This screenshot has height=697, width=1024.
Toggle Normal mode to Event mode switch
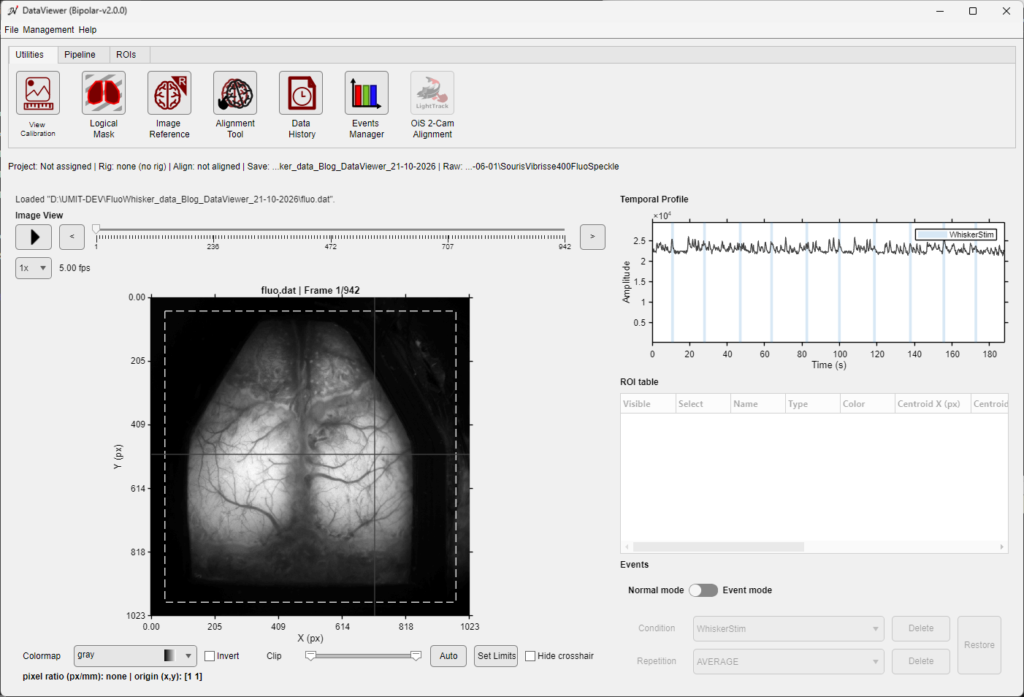[x=703, y=590]
